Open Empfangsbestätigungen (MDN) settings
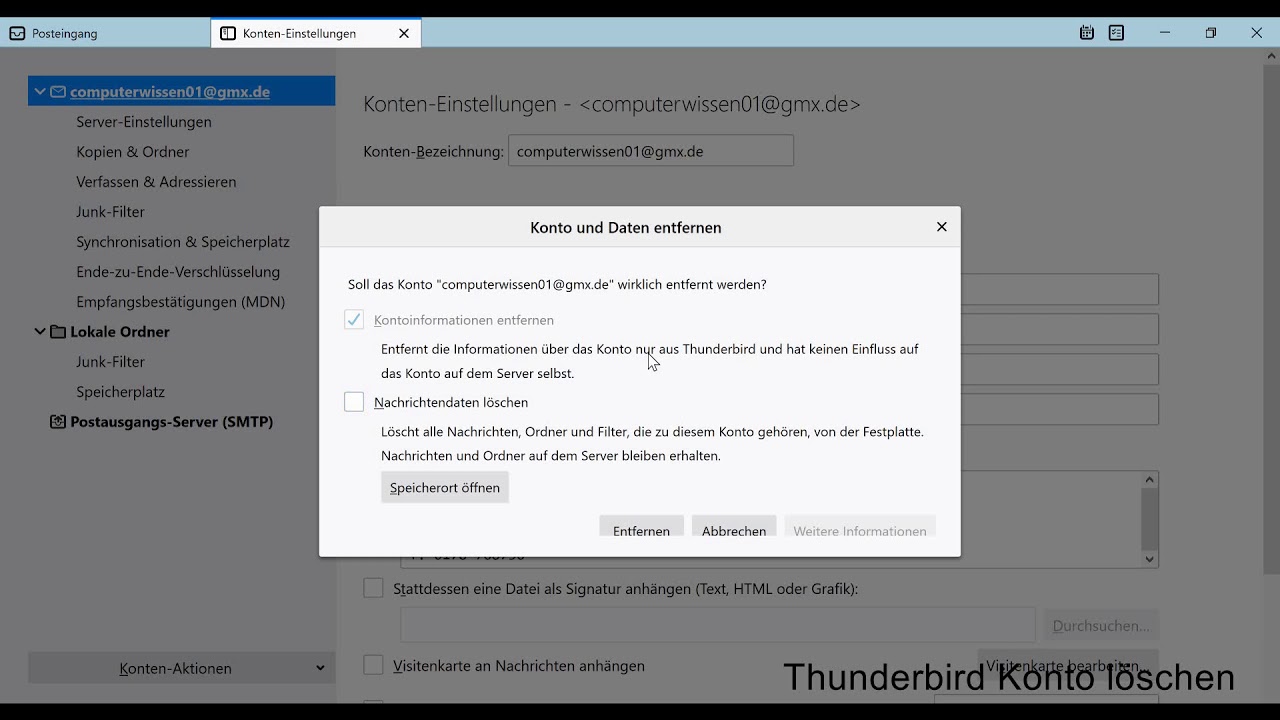 [x=181, y=302]
